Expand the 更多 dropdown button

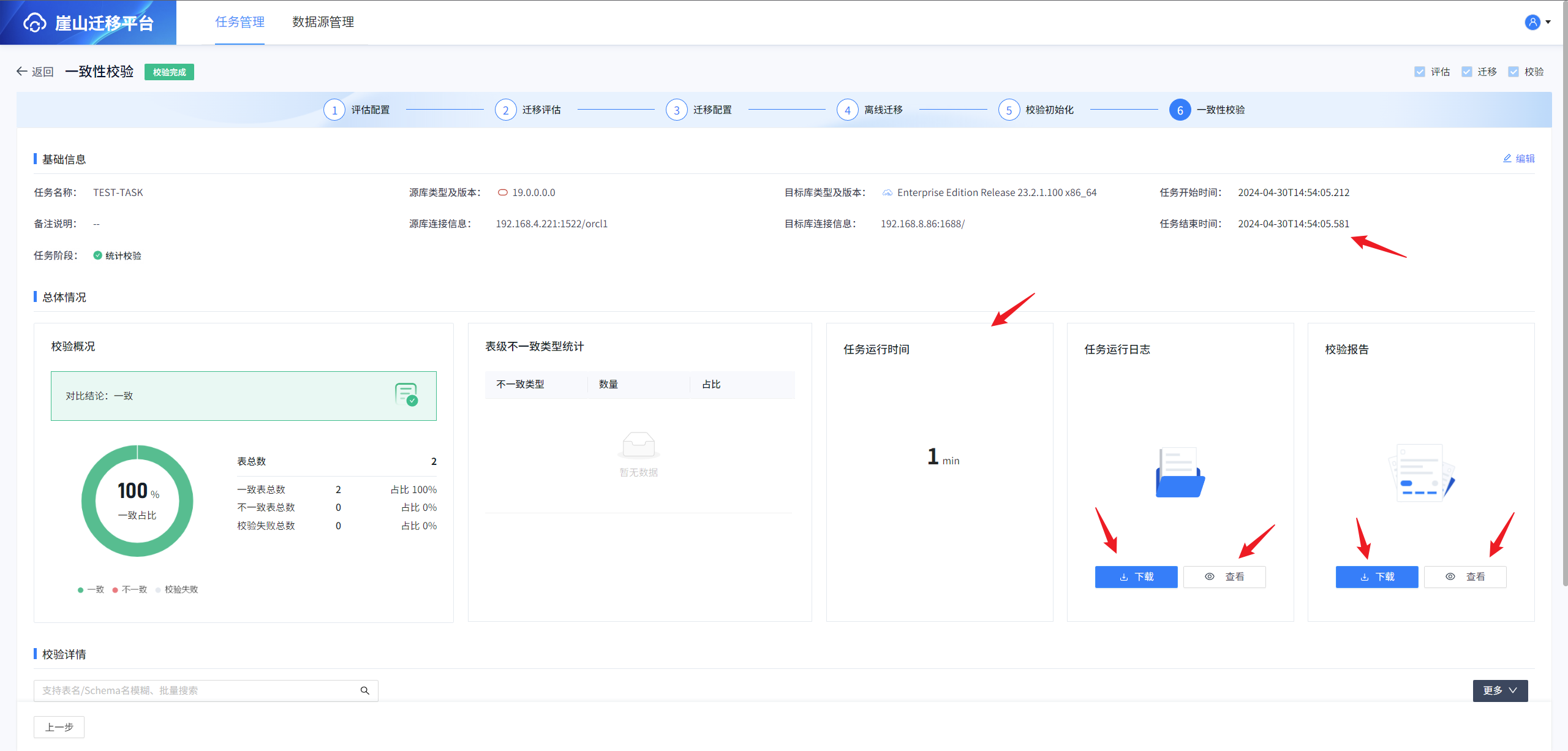click(x=1500, y=690)
